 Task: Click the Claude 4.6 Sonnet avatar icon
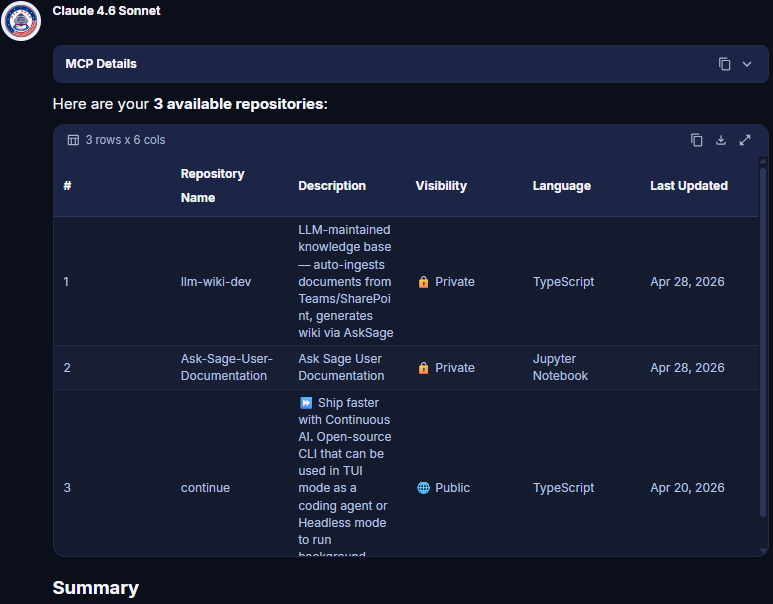point(21,21)
